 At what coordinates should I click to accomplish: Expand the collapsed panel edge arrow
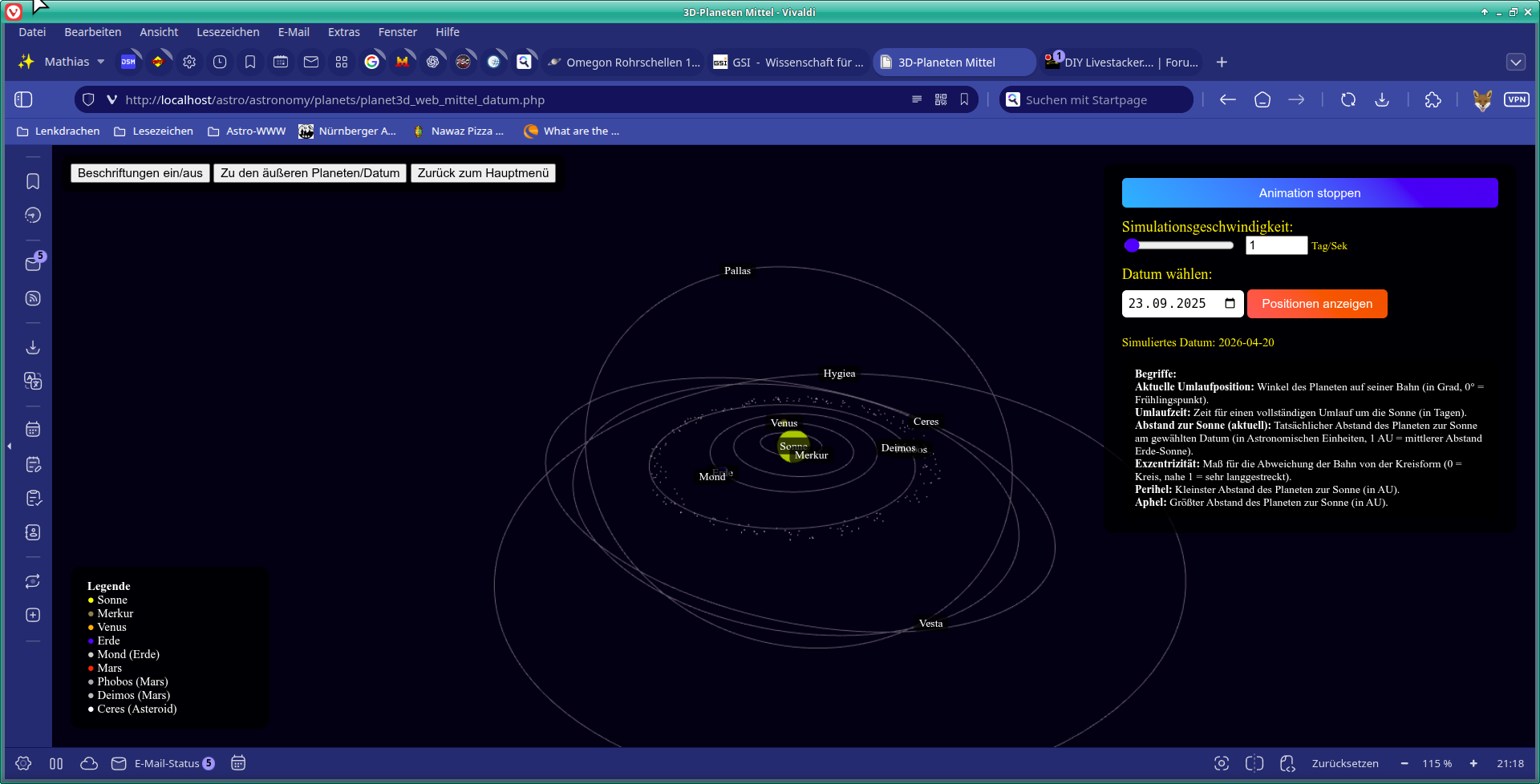[9, 446]
